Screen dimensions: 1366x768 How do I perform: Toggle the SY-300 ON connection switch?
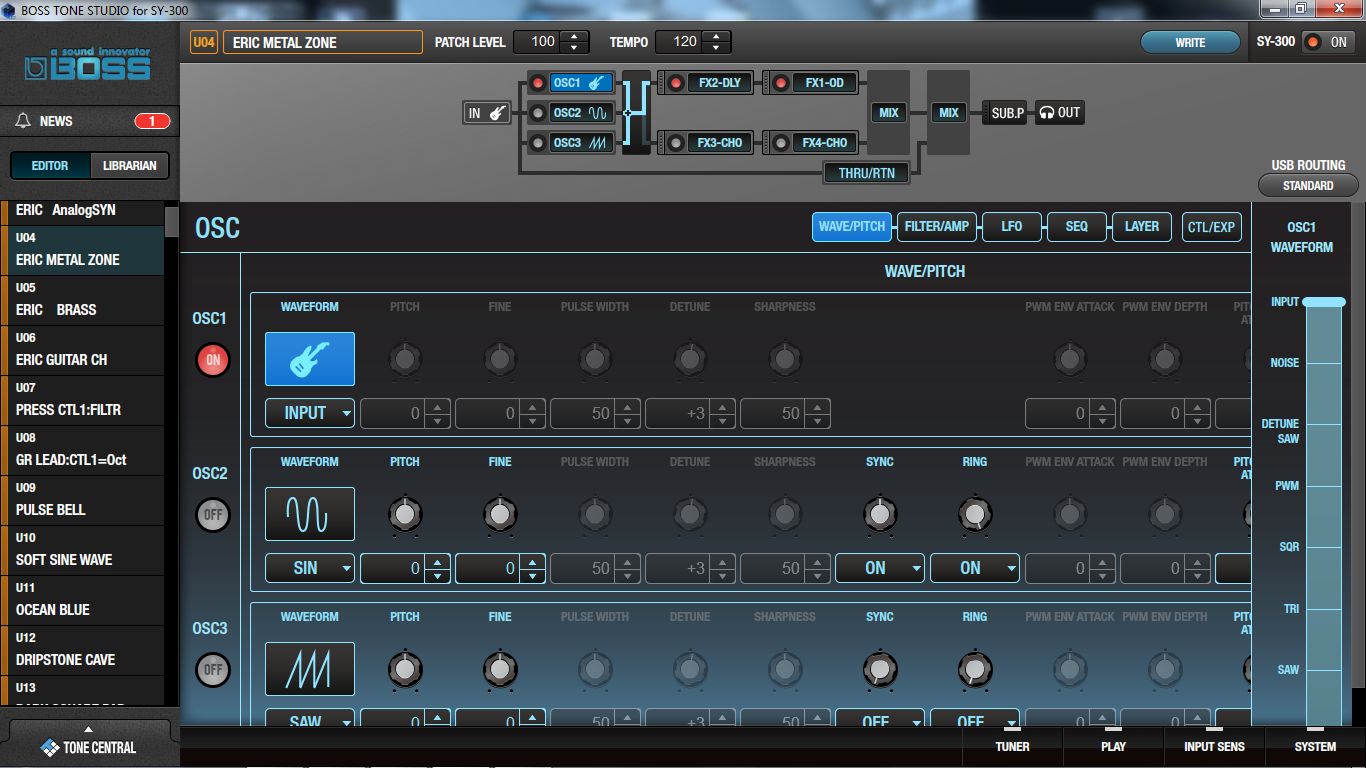tap(1328, 42)
